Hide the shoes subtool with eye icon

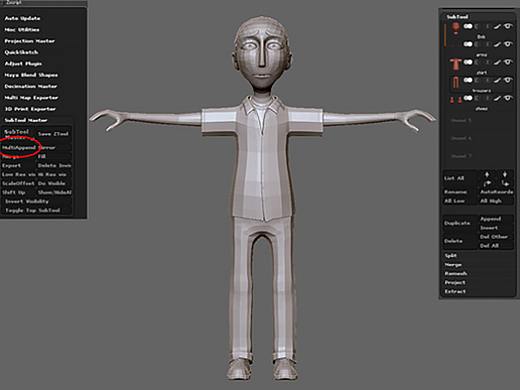coord(508,98)
